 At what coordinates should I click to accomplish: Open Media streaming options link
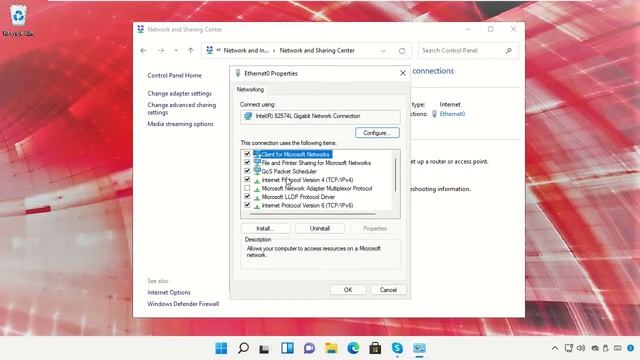click(x=180, y=124)
